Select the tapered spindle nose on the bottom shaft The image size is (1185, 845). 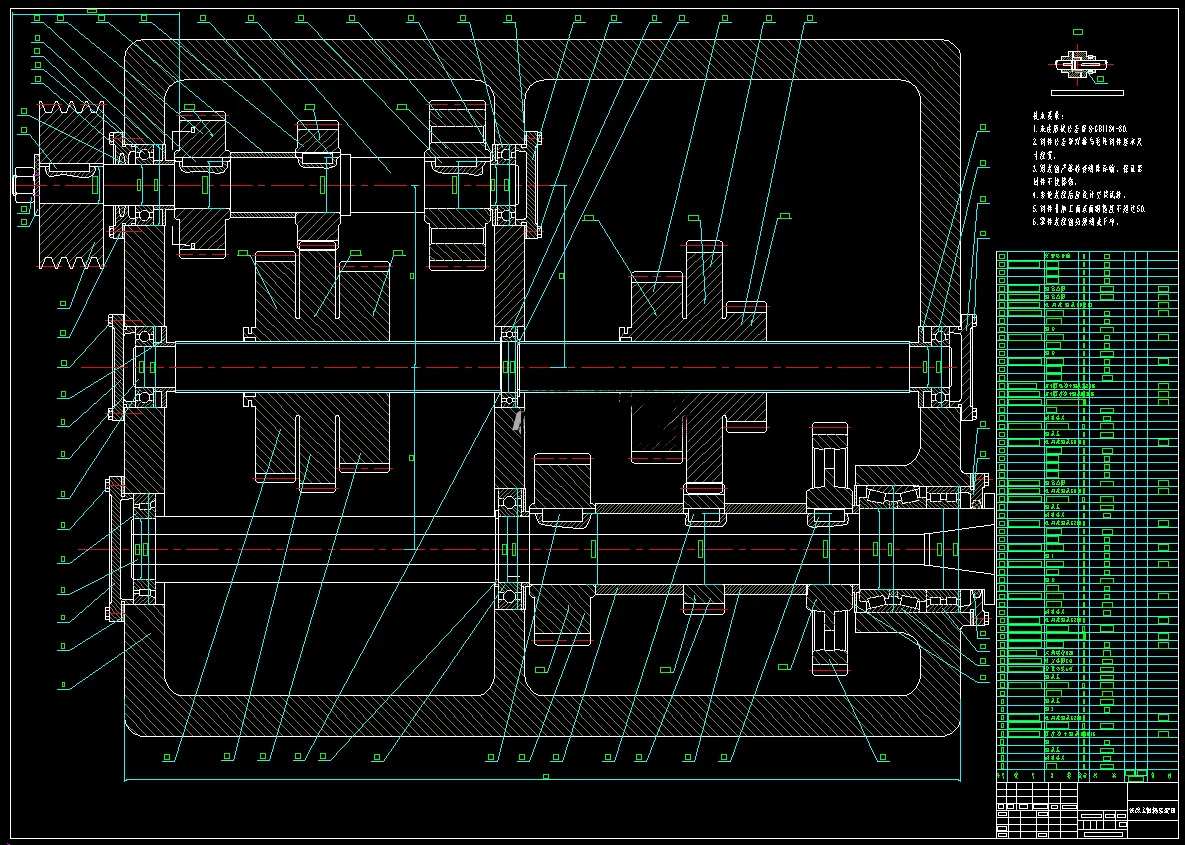point(958,549)
